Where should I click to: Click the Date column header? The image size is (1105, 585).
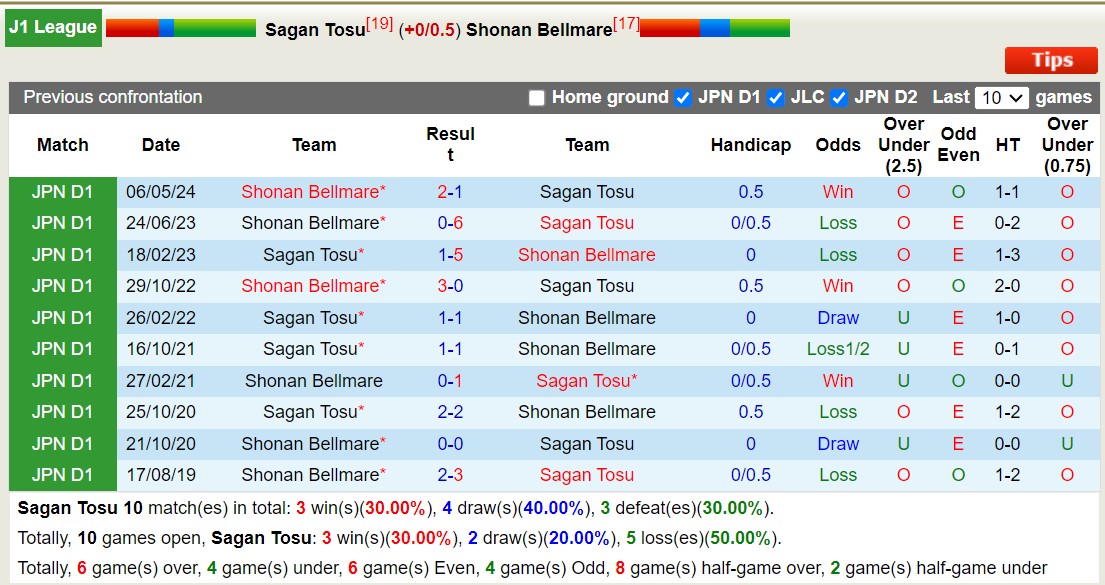pos(160,145)
